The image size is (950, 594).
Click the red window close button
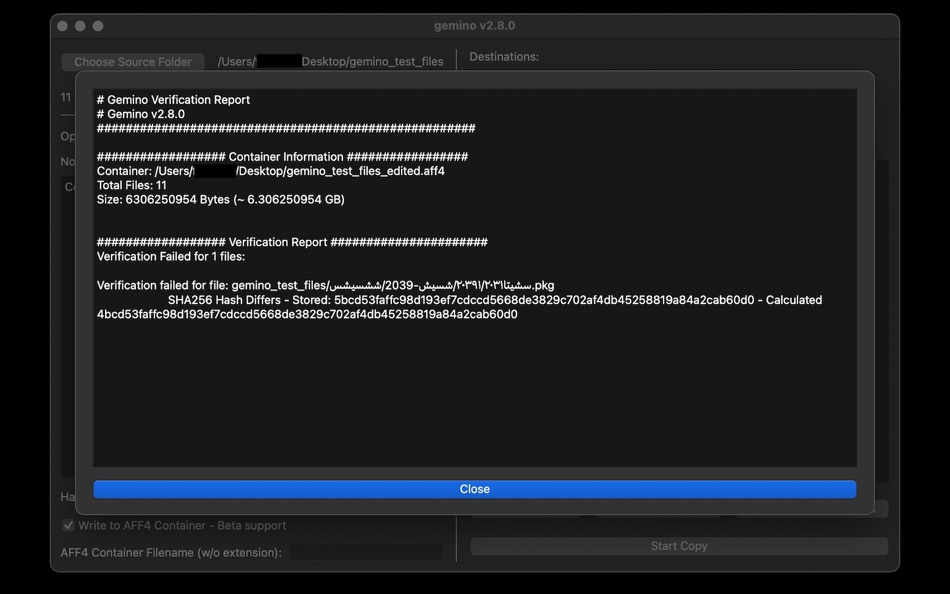(62, 26)
